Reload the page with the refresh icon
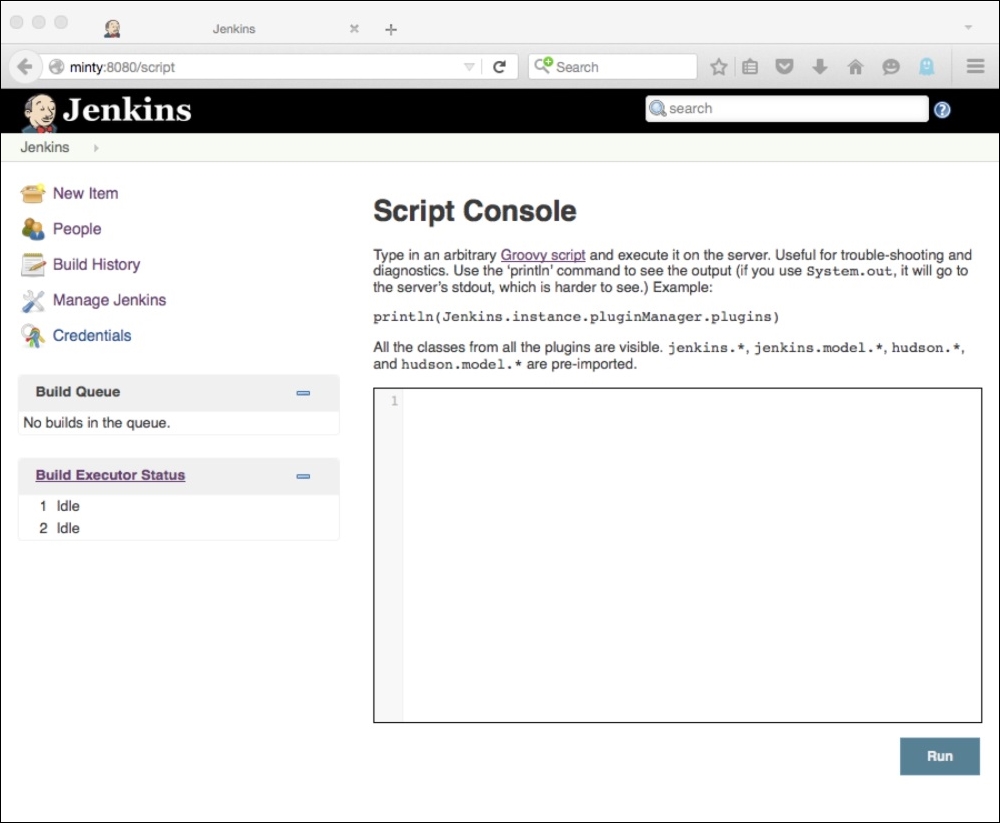Image resolution: width=1000 pixels, height=823 pixels. (499, 66)
